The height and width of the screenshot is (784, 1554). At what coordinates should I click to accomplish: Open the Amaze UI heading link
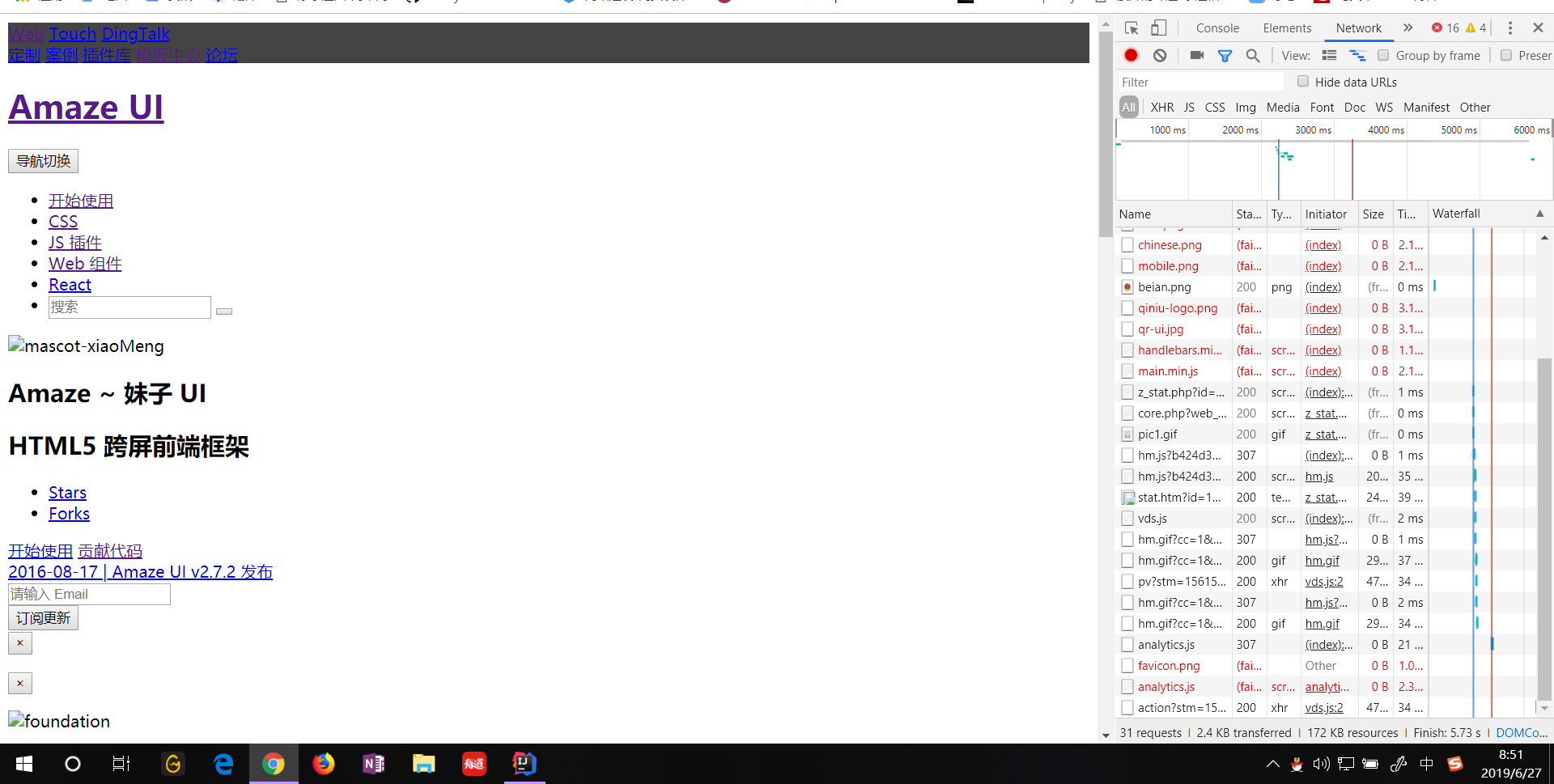click(x=86, y=108)
